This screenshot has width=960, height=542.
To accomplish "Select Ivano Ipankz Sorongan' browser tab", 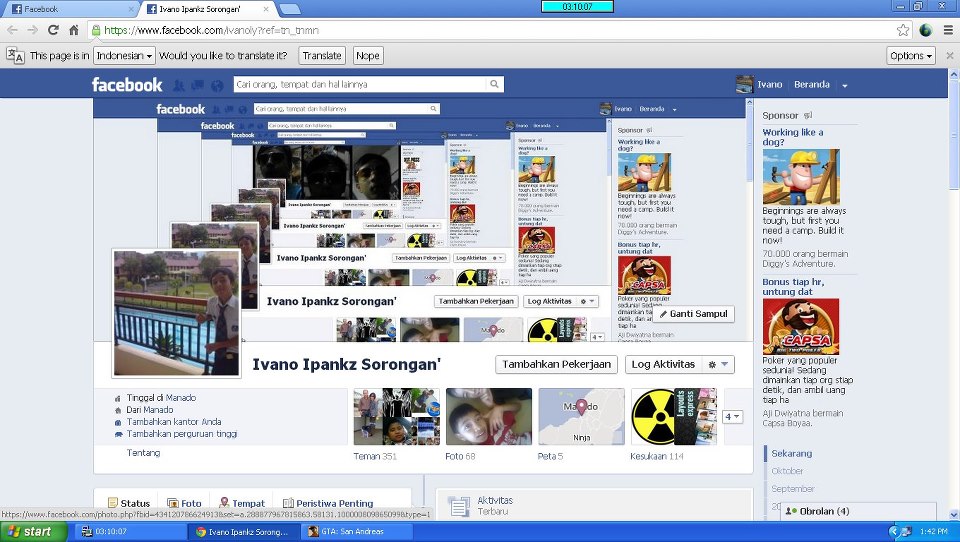I will coord(208,9).
